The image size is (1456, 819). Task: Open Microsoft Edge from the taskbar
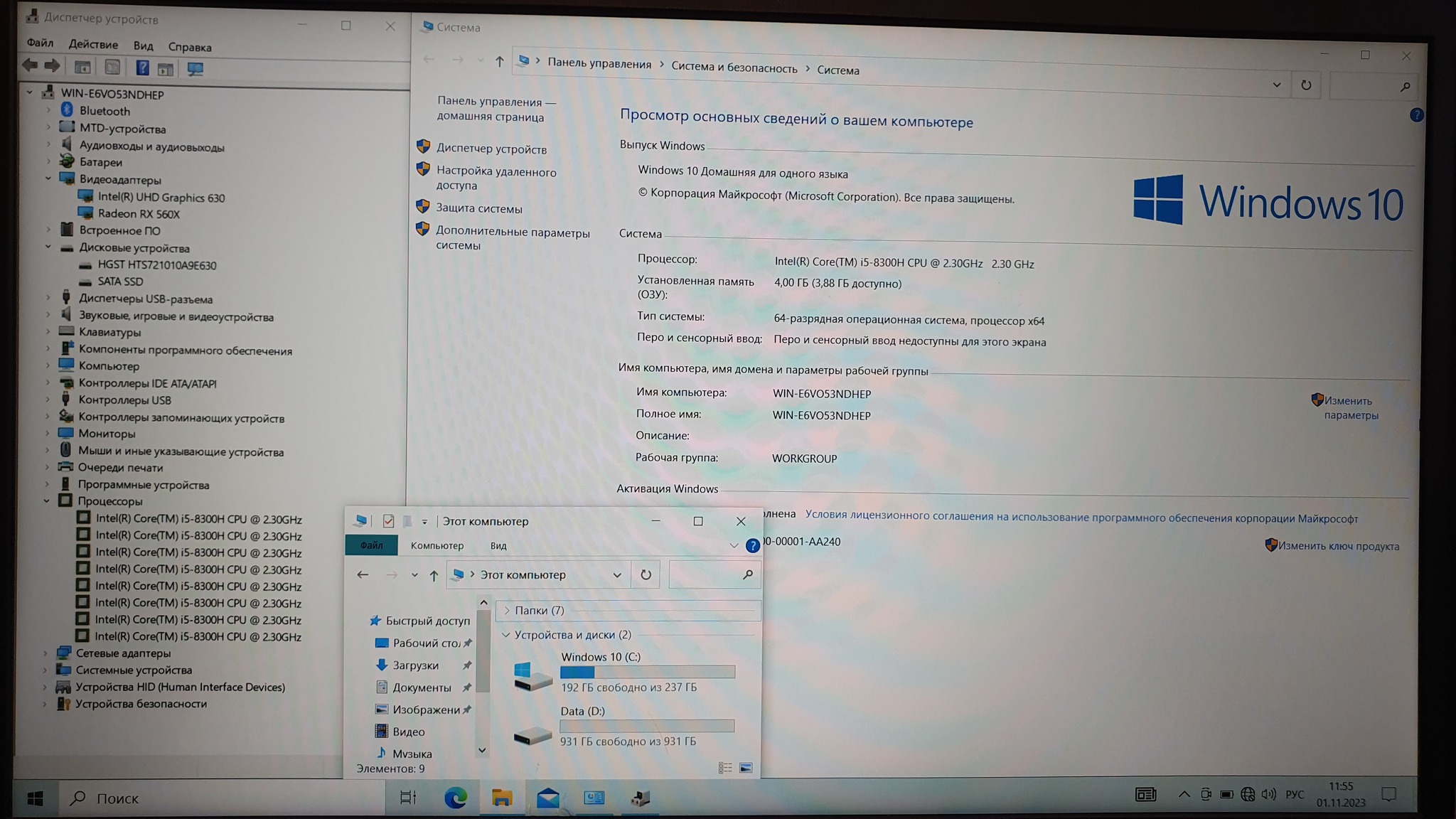click(x=455, y=798)
